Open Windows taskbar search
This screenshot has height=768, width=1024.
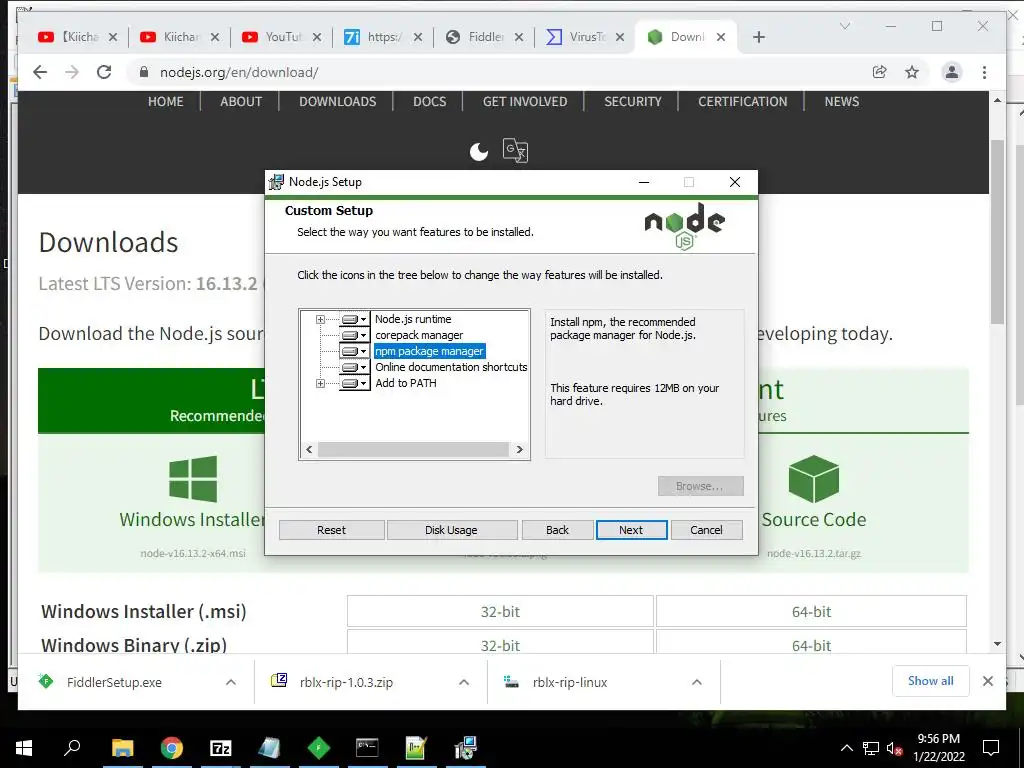point(72,746)
